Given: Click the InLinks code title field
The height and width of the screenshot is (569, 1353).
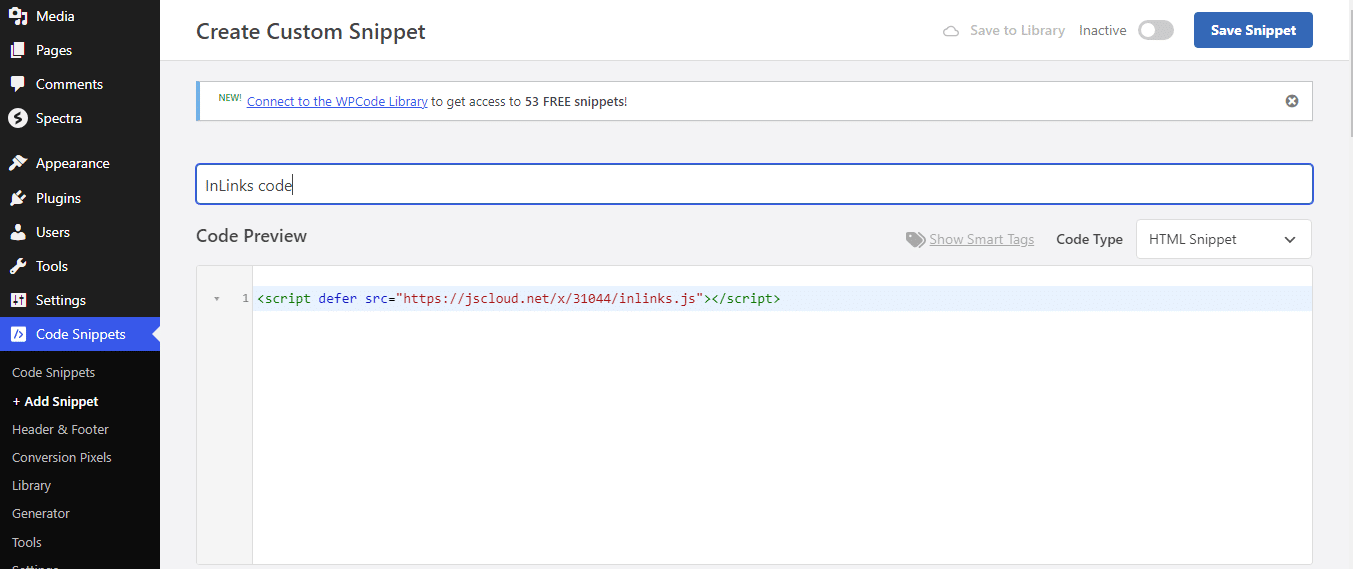Looking at the screenshot, I should [754, 185].
